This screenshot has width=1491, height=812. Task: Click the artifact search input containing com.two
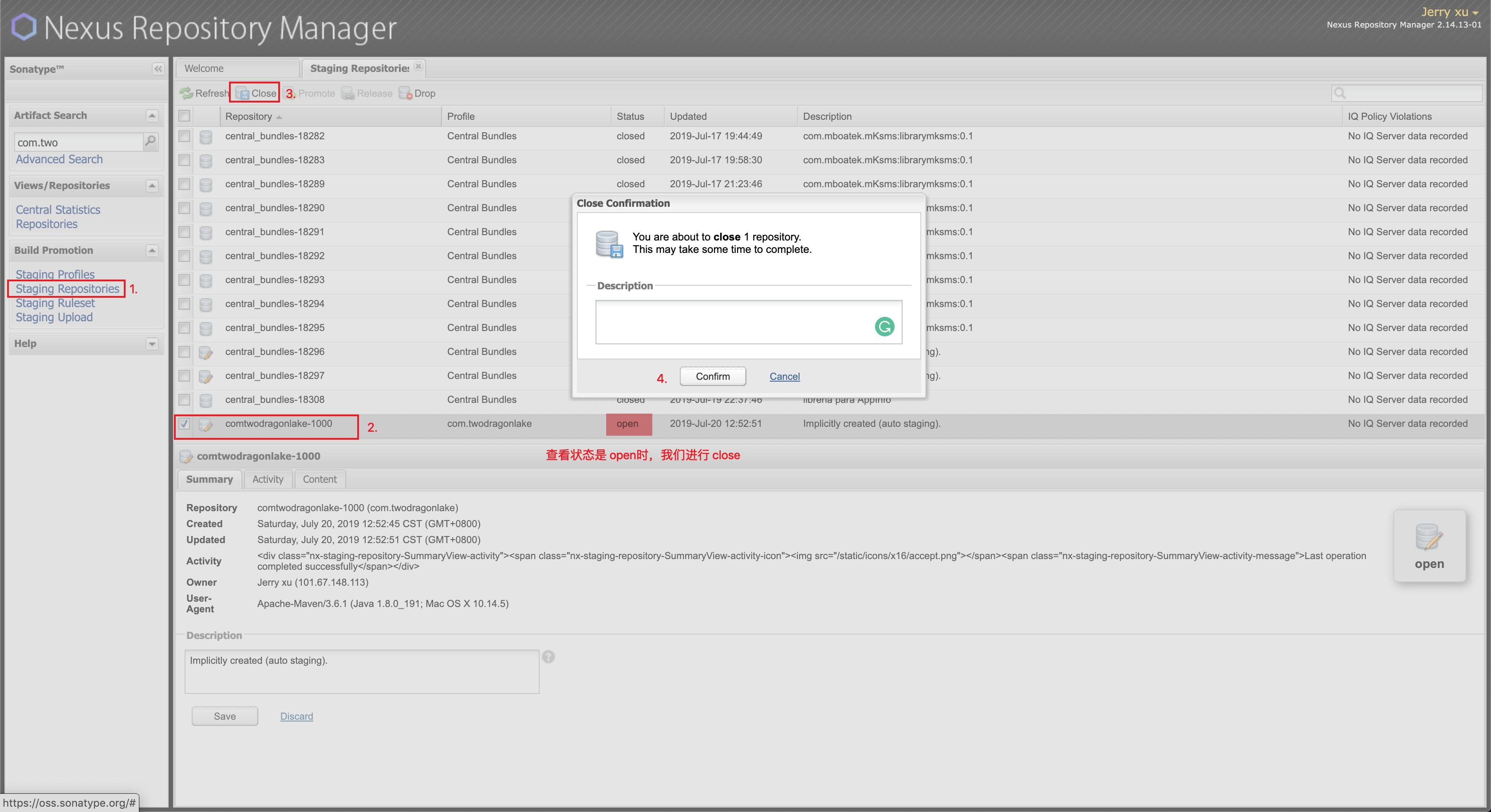78,142
